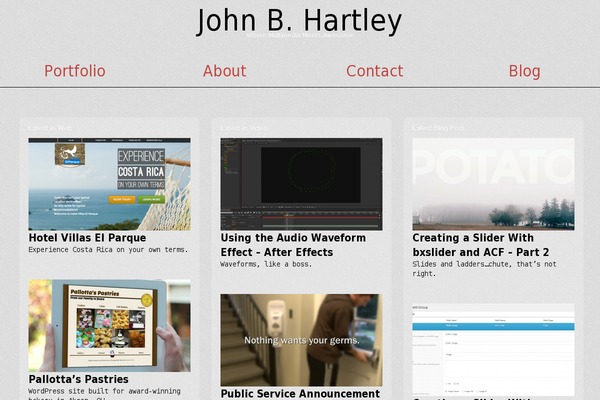This screenshot has height=400, width=600.
Task: Click the Pallotta's Pastries title link
Action: coord(78,379)
